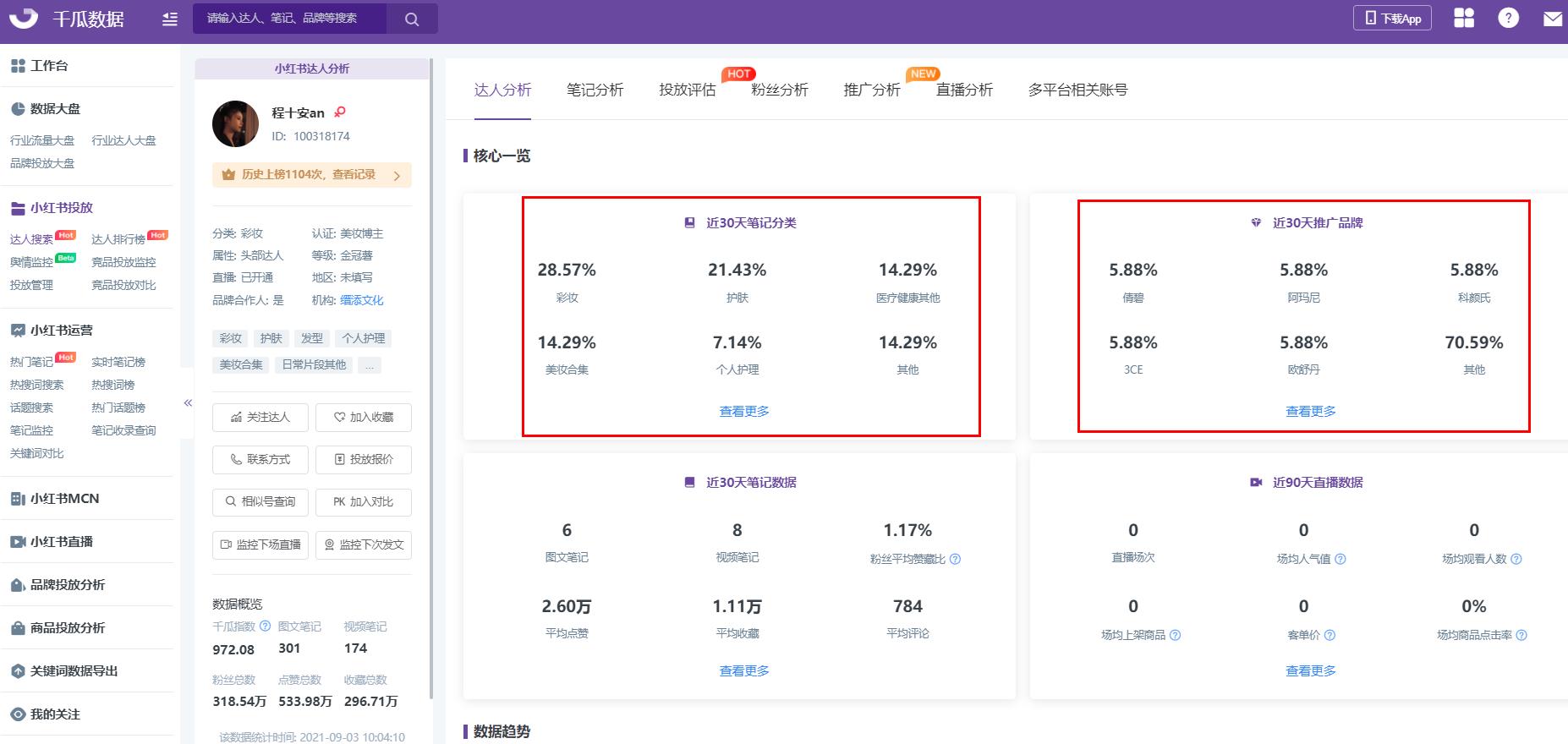Viewport: 1568px width, 744px height.
Task: Switch to 粉丝分析 tab
Action: point(780,90)
